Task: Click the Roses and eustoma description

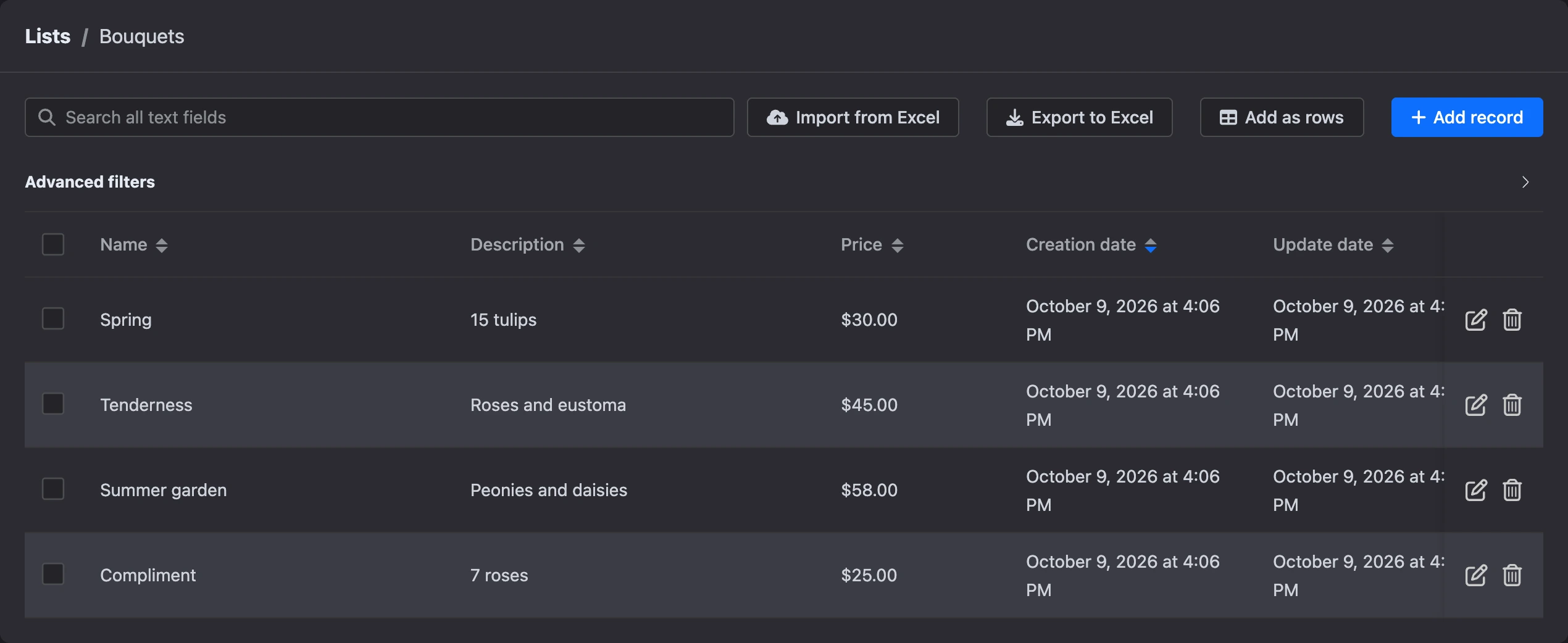Action: [548, 405]
